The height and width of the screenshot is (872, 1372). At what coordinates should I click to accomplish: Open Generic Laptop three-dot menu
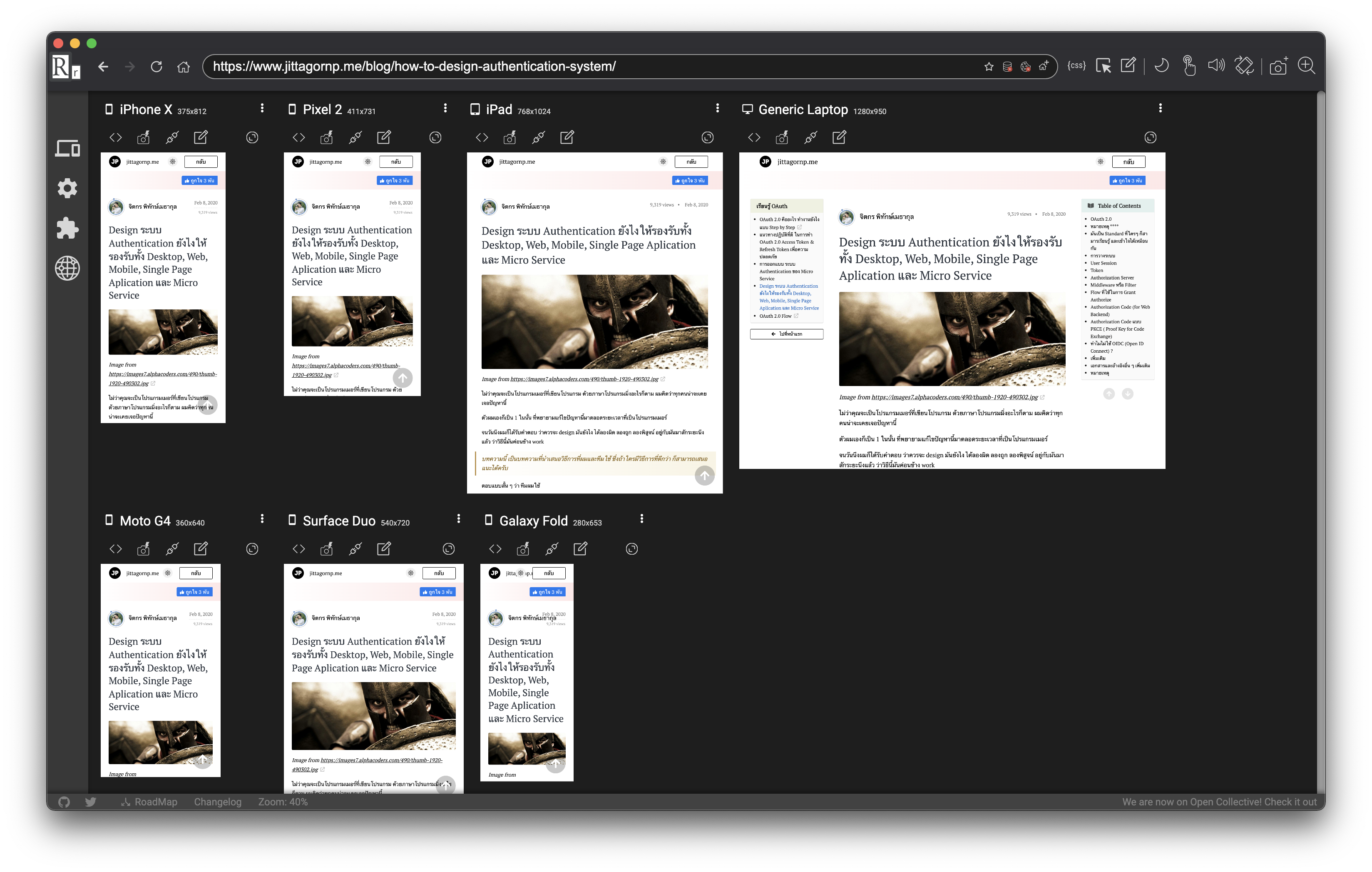point(1160,108)
